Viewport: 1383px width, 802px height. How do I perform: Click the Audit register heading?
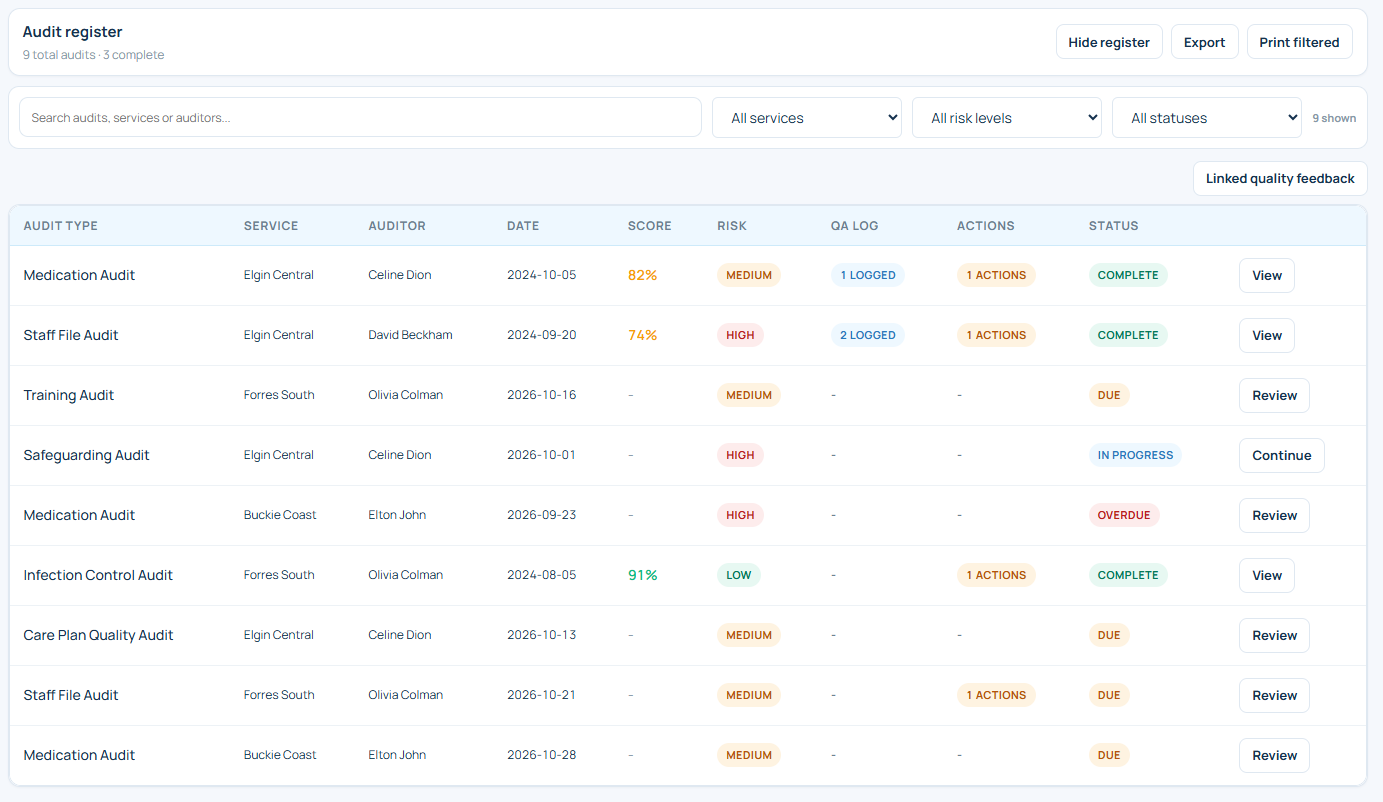[x=73, y=32]
